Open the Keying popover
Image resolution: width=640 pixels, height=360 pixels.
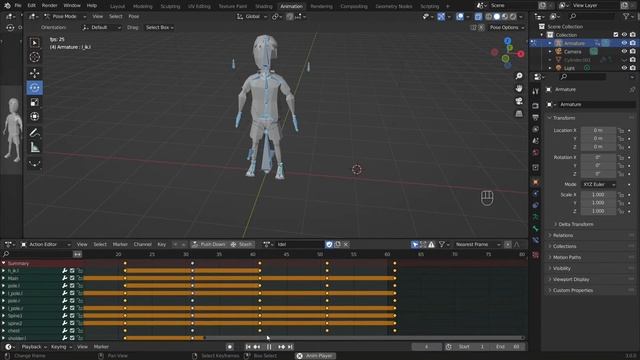click(61, 347)
